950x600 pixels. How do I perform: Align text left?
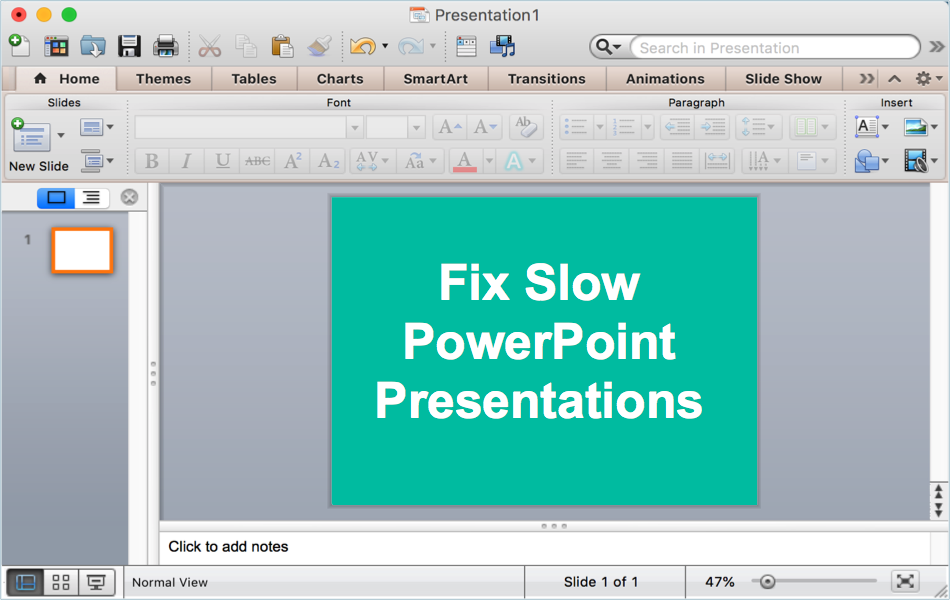point(576,161)
